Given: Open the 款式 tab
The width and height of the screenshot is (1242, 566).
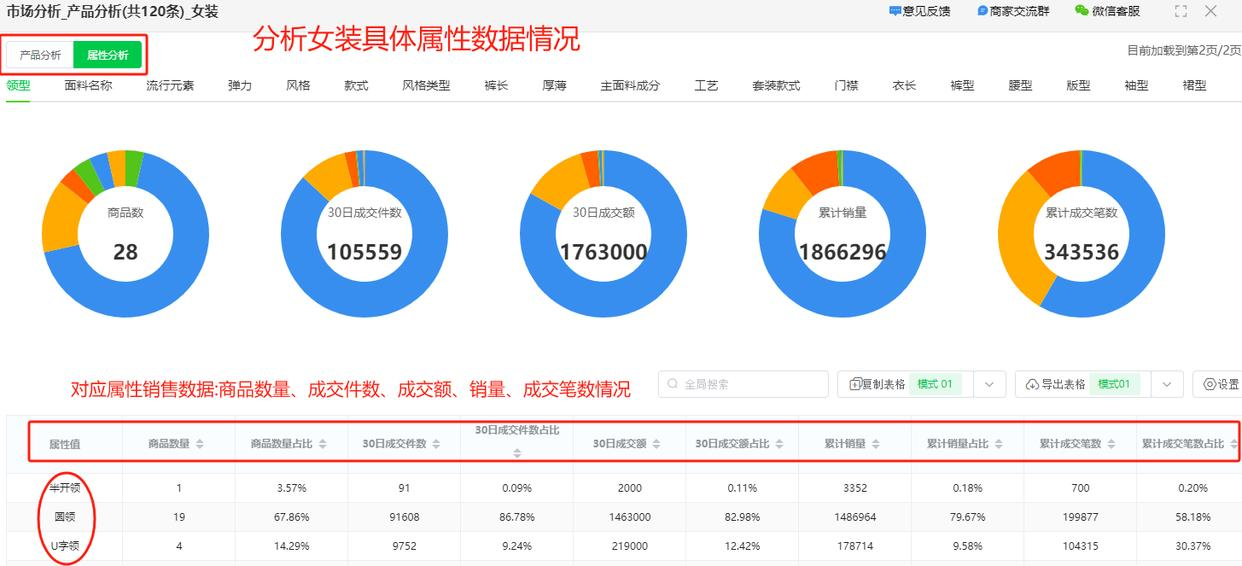Looking at the screenshot, I should click(356, 86).
